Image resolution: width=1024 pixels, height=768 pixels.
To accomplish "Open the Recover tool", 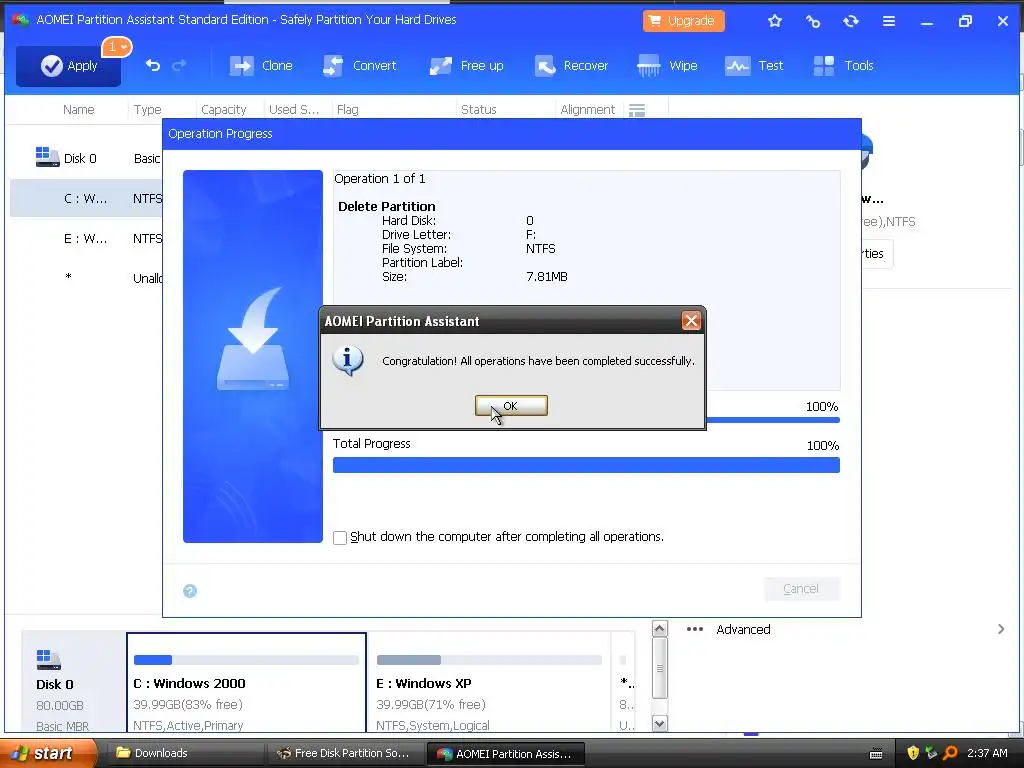I will point(571,65).
